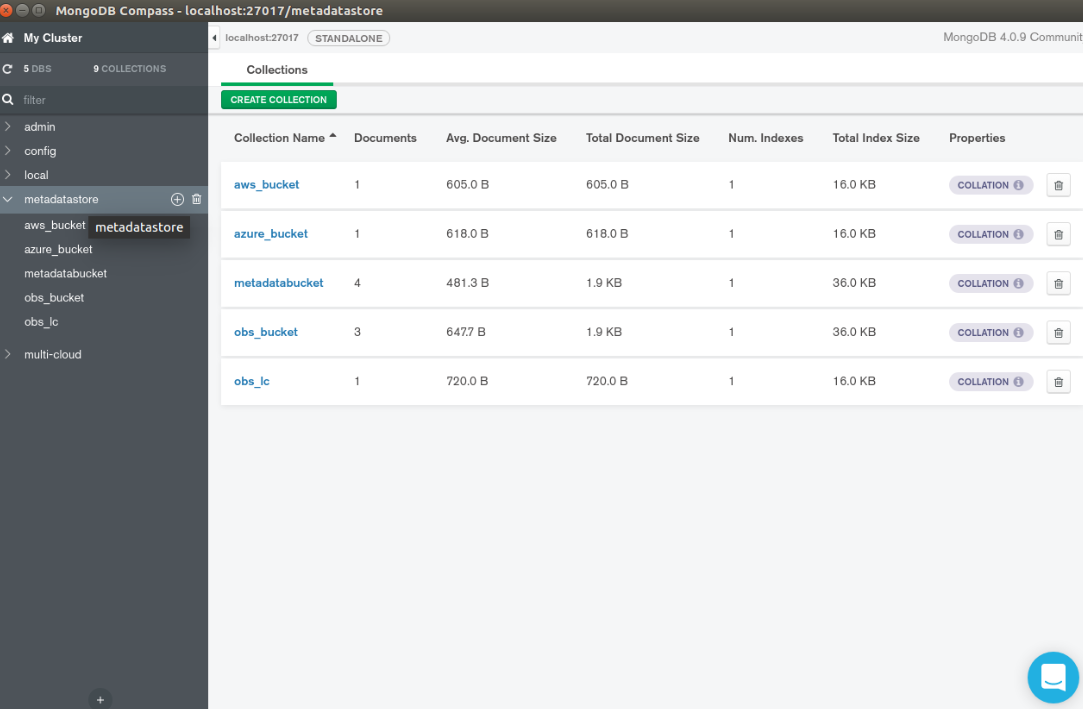Sort using Collection Name sort arrow

pos(333,136)
